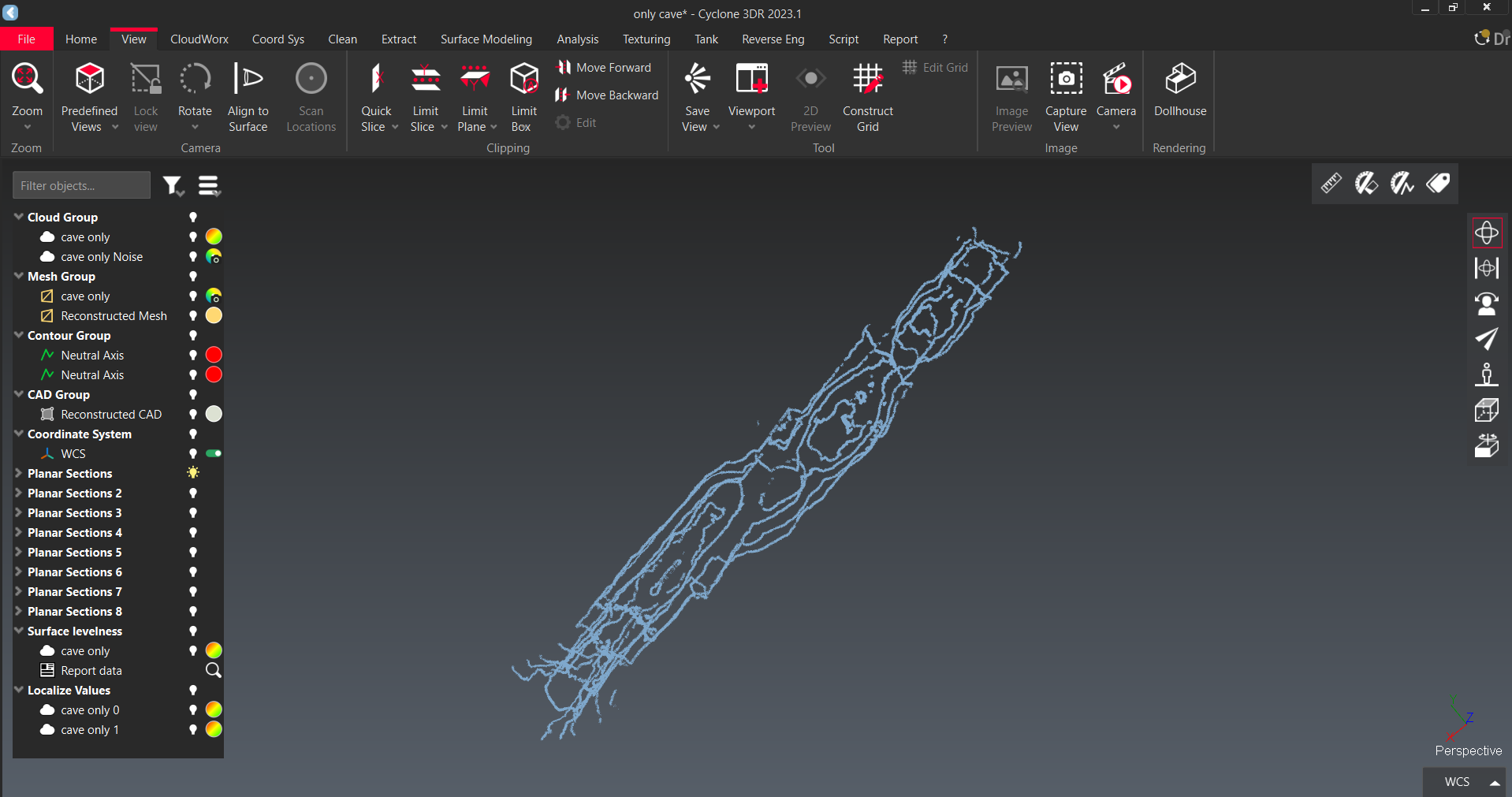Open the Capture View tool
Viewport: 1512px width, 797px height.
[x=1065, y=80]
